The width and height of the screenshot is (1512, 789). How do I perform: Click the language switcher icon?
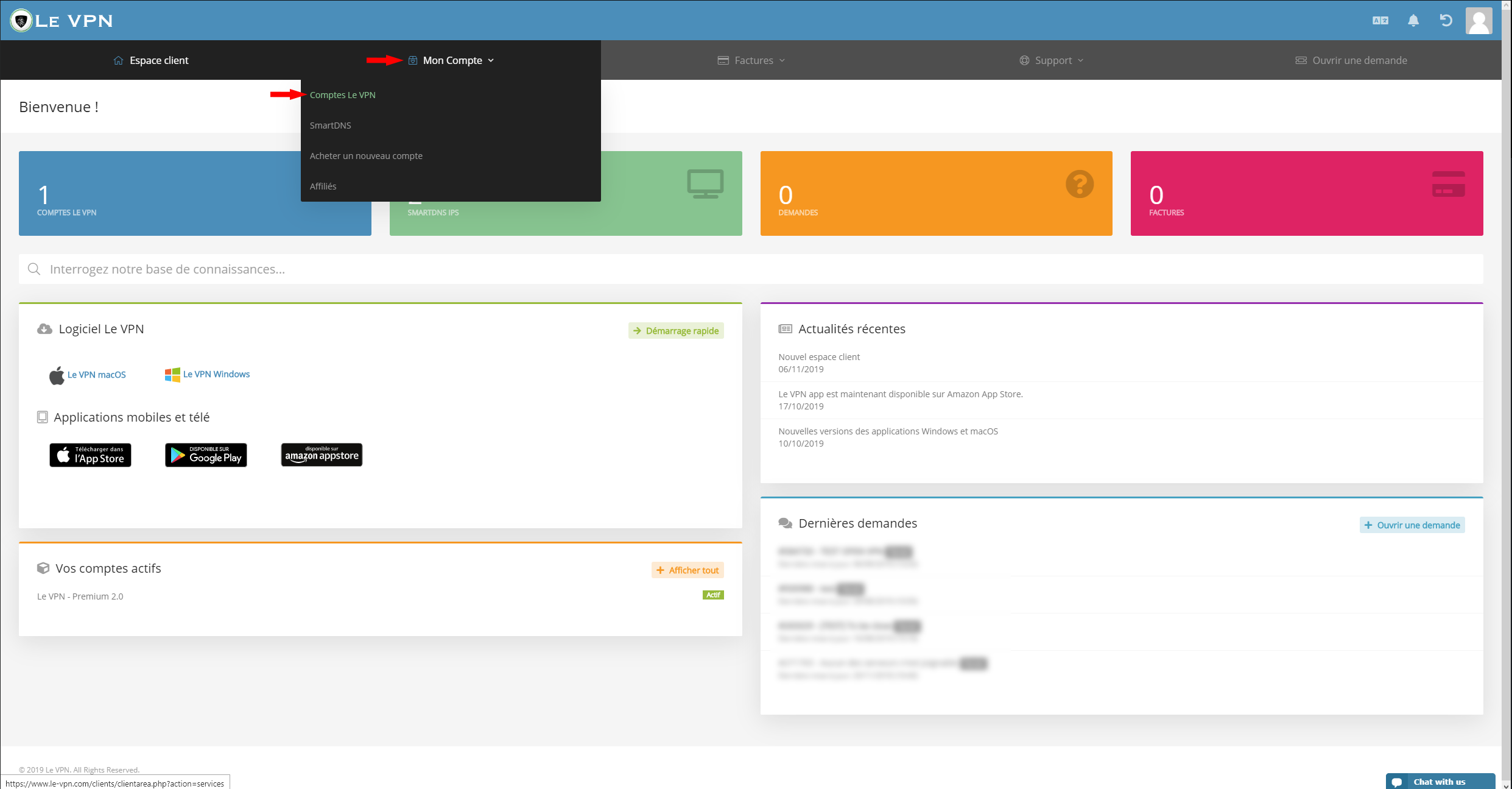point(1380,21)
